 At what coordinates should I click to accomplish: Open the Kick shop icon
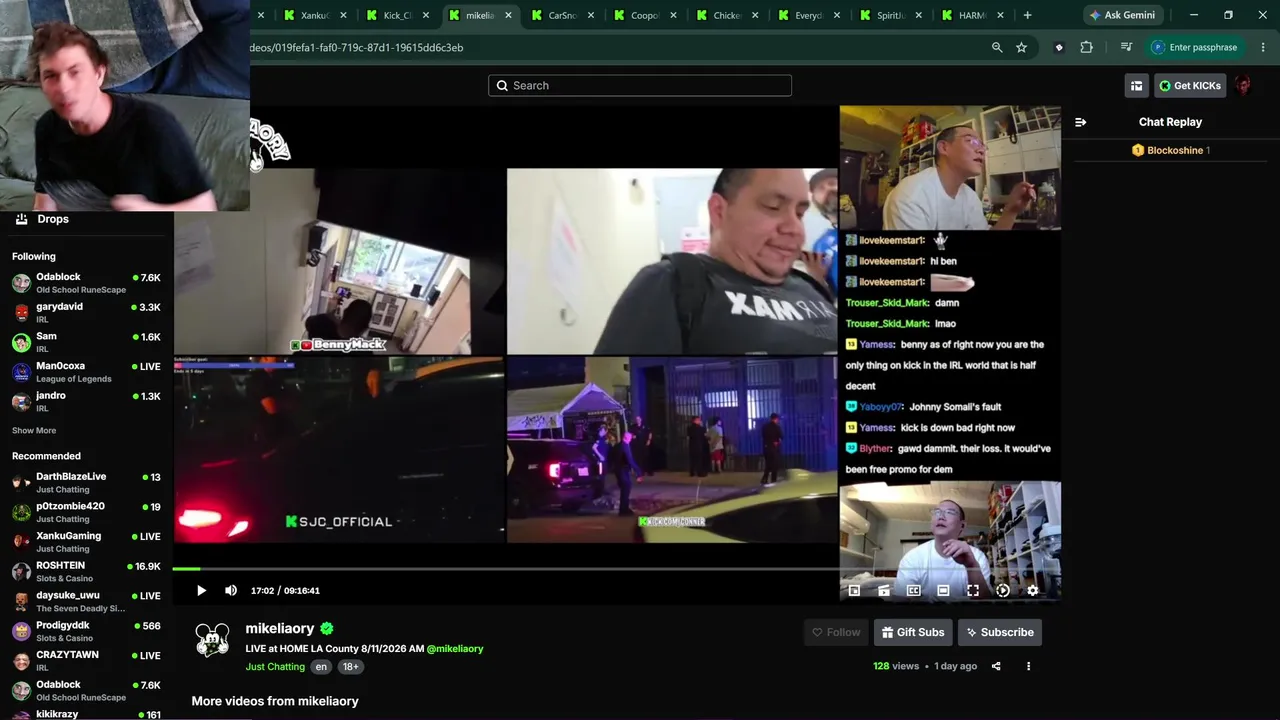1136,86
